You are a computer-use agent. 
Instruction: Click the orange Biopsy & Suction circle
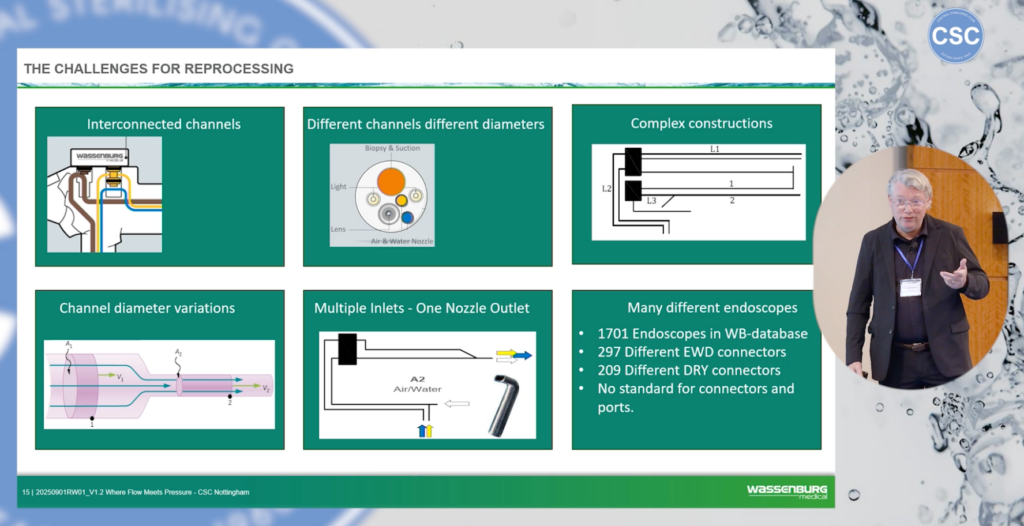pyautogui.click(x=391, y=182)
